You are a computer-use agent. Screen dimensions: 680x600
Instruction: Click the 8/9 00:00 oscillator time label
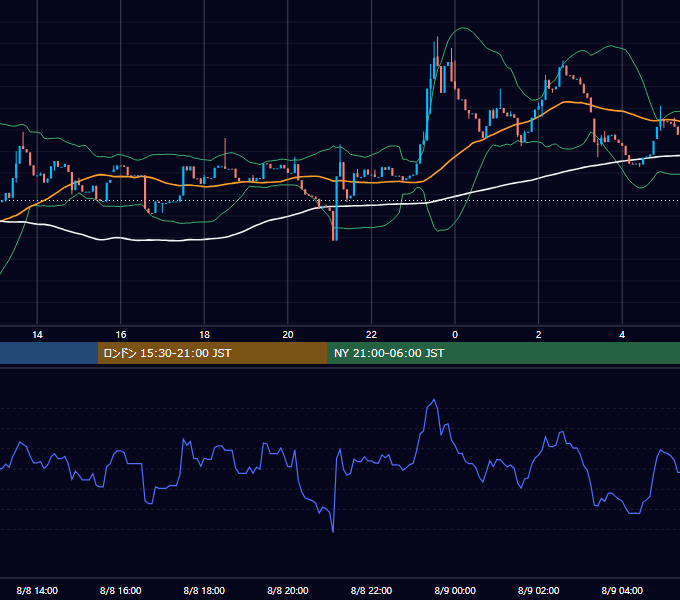455,590
